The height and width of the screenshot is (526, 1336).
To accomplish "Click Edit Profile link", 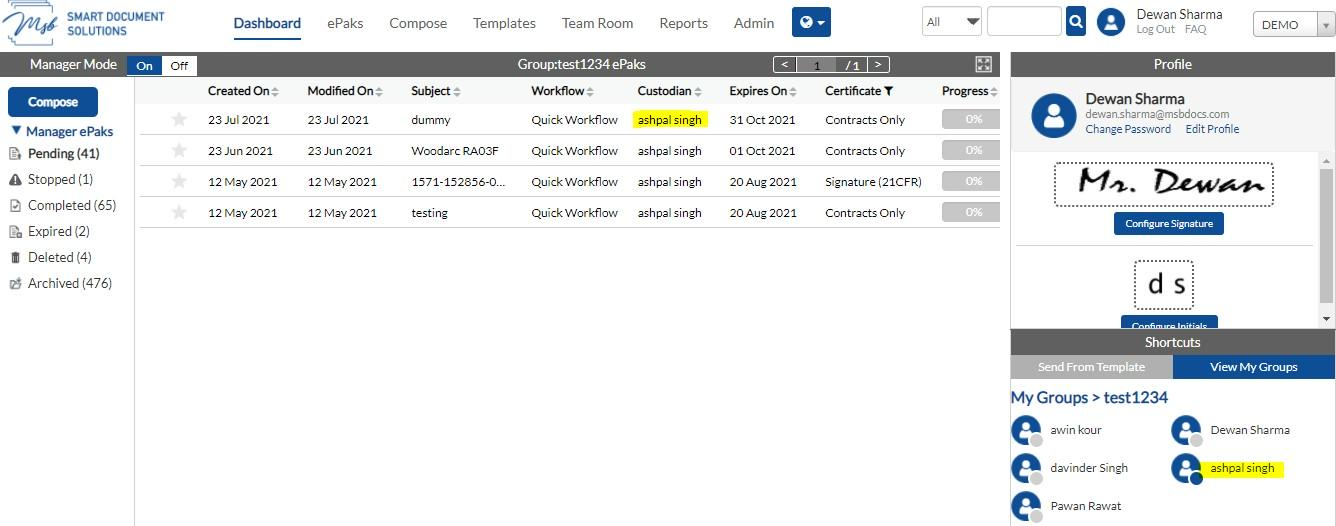I will [1212, 129].
